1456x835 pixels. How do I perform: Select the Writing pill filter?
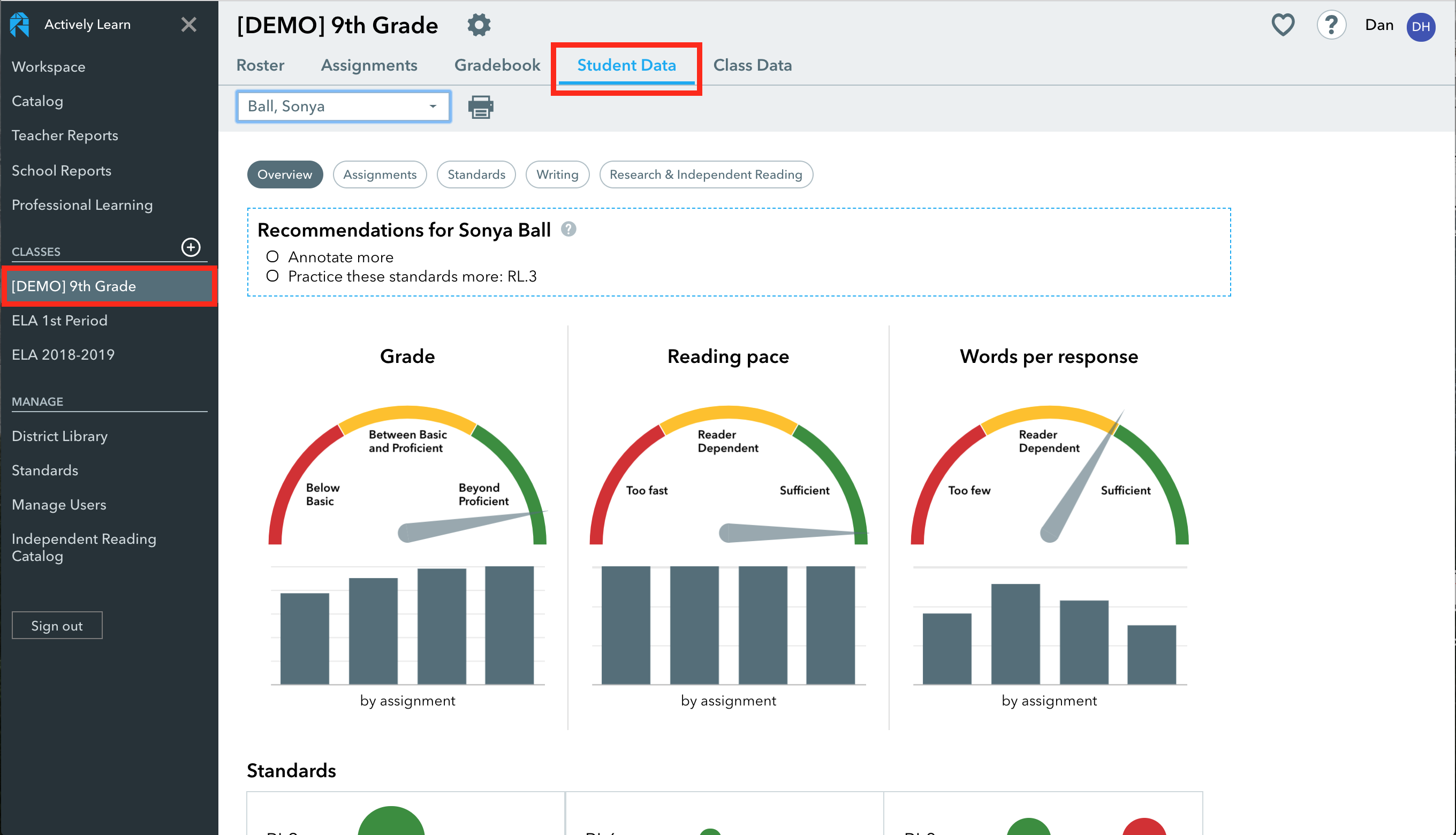click(x=557, y=174)
